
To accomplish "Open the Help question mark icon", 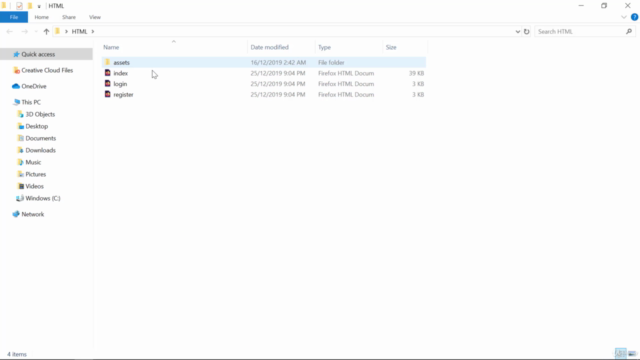I will [x=634, y=17].
